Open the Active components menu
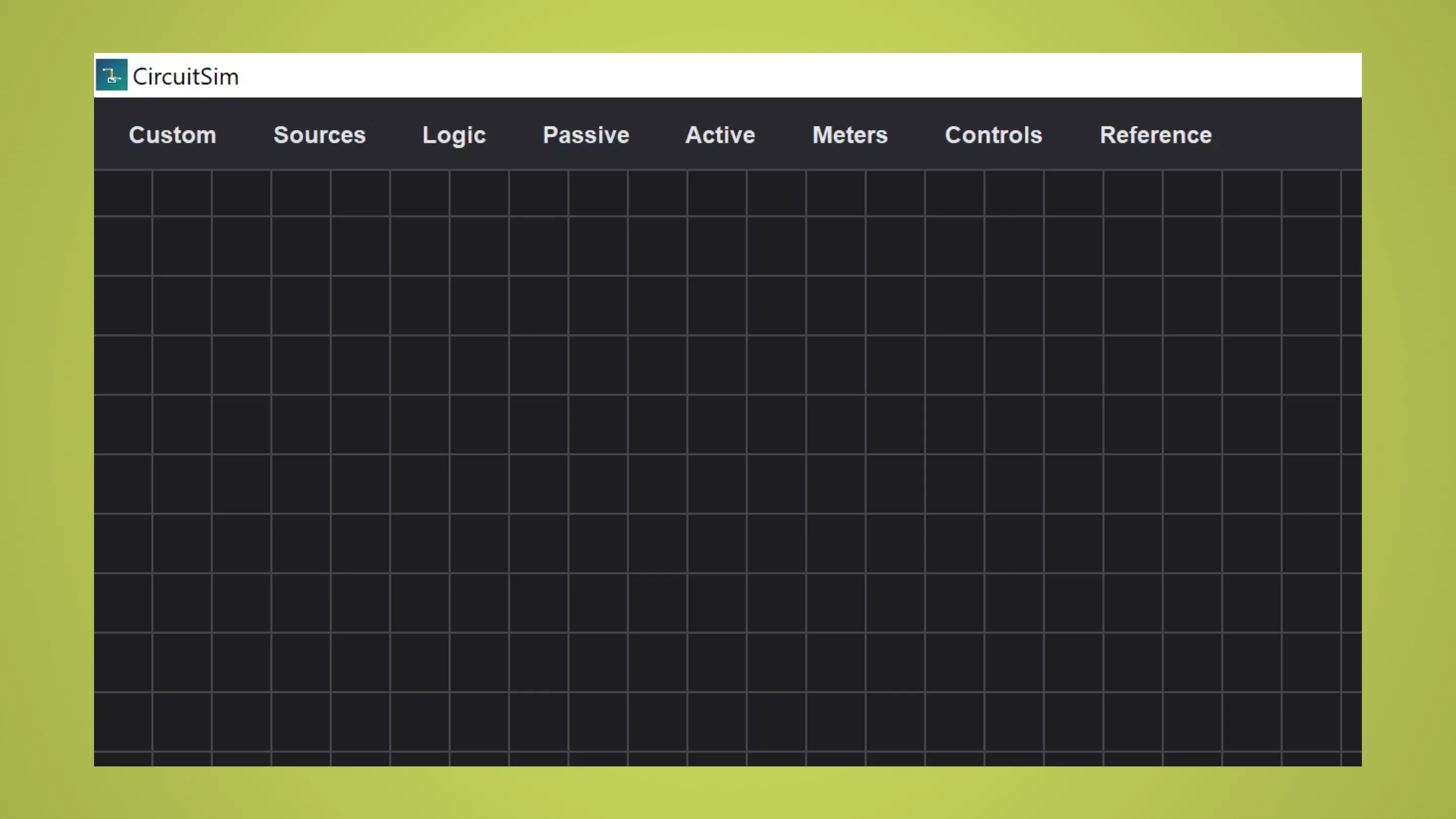 coord(719,135)
